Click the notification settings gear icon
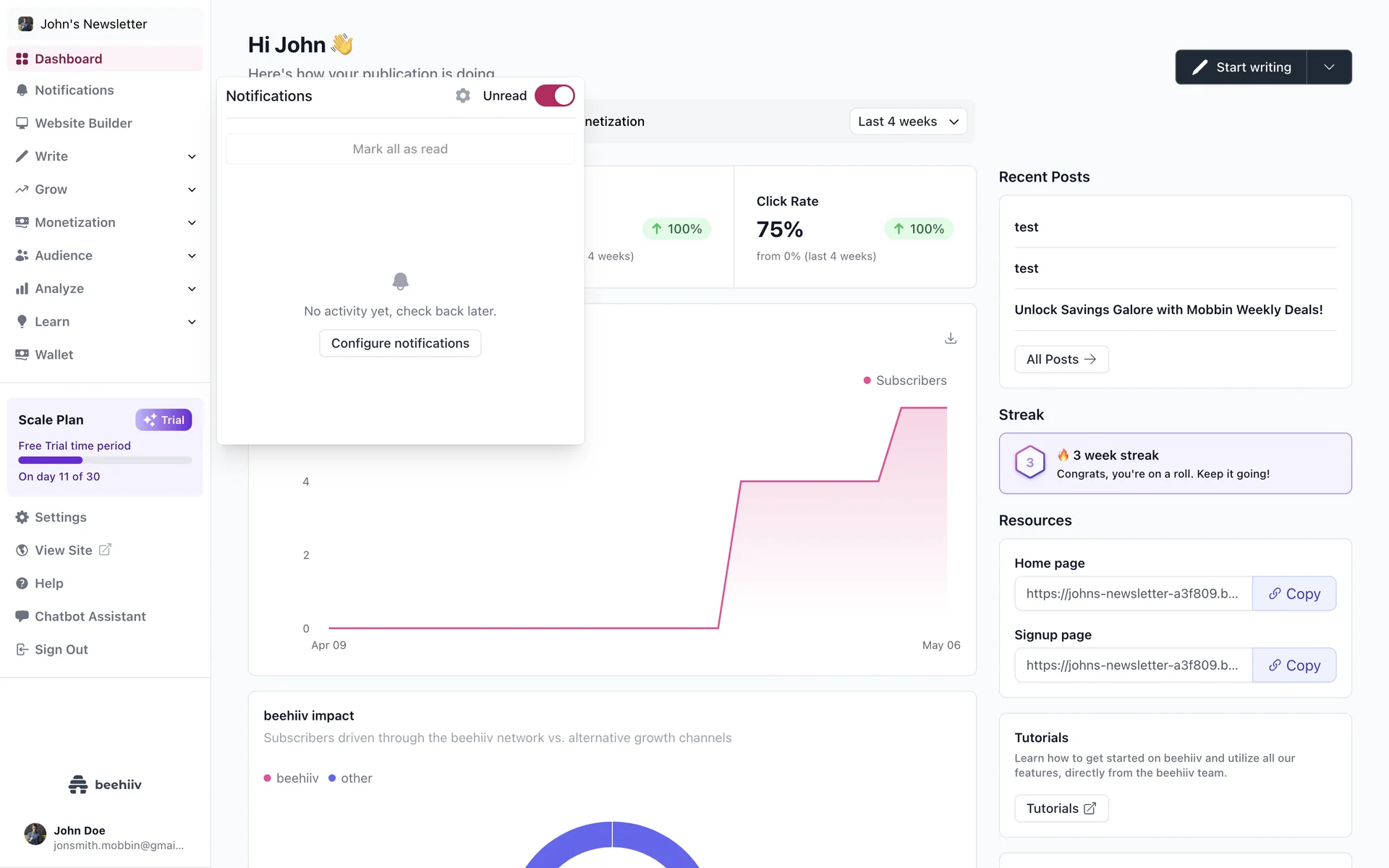 463,95
